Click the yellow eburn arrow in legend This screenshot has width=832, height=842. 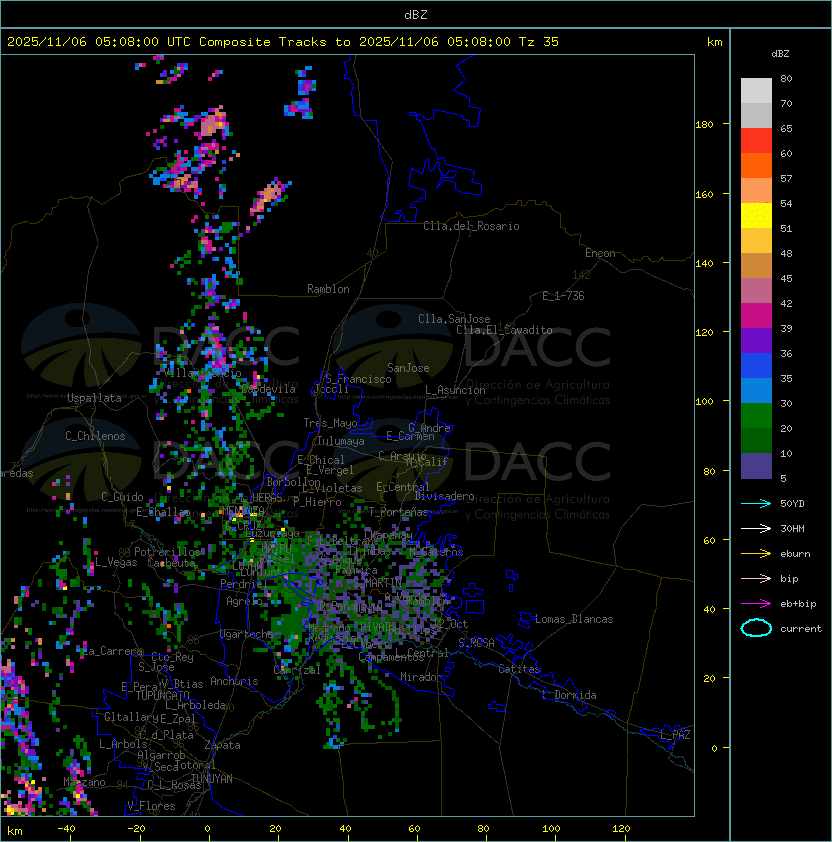(756, 554)
